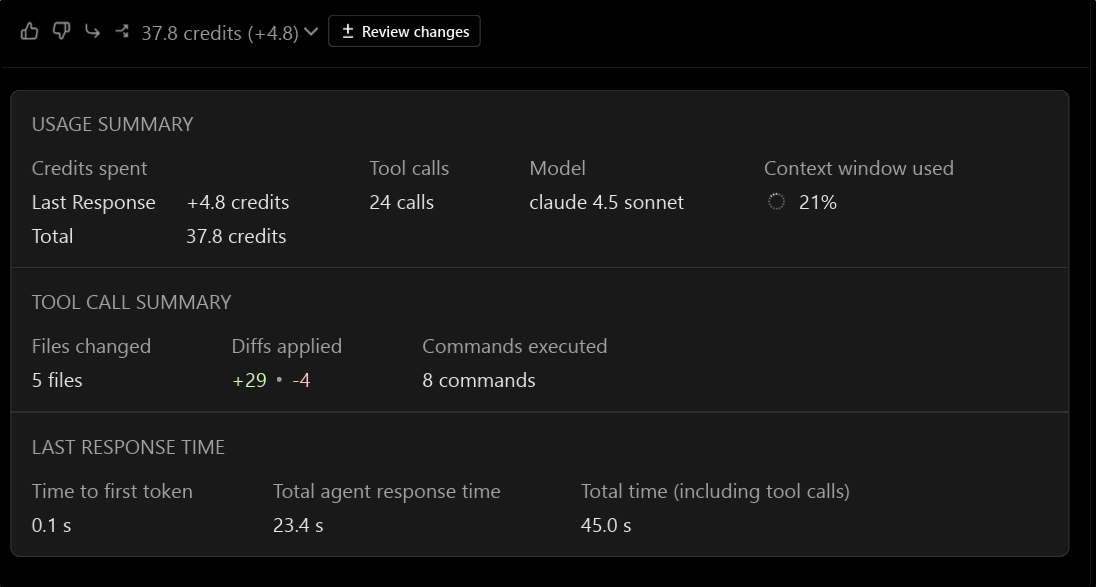This screenshot has width=1096, height=587.
Task: Click the thumbs down feedback icon
Action: pyautogui.click(x=61, y=31)
